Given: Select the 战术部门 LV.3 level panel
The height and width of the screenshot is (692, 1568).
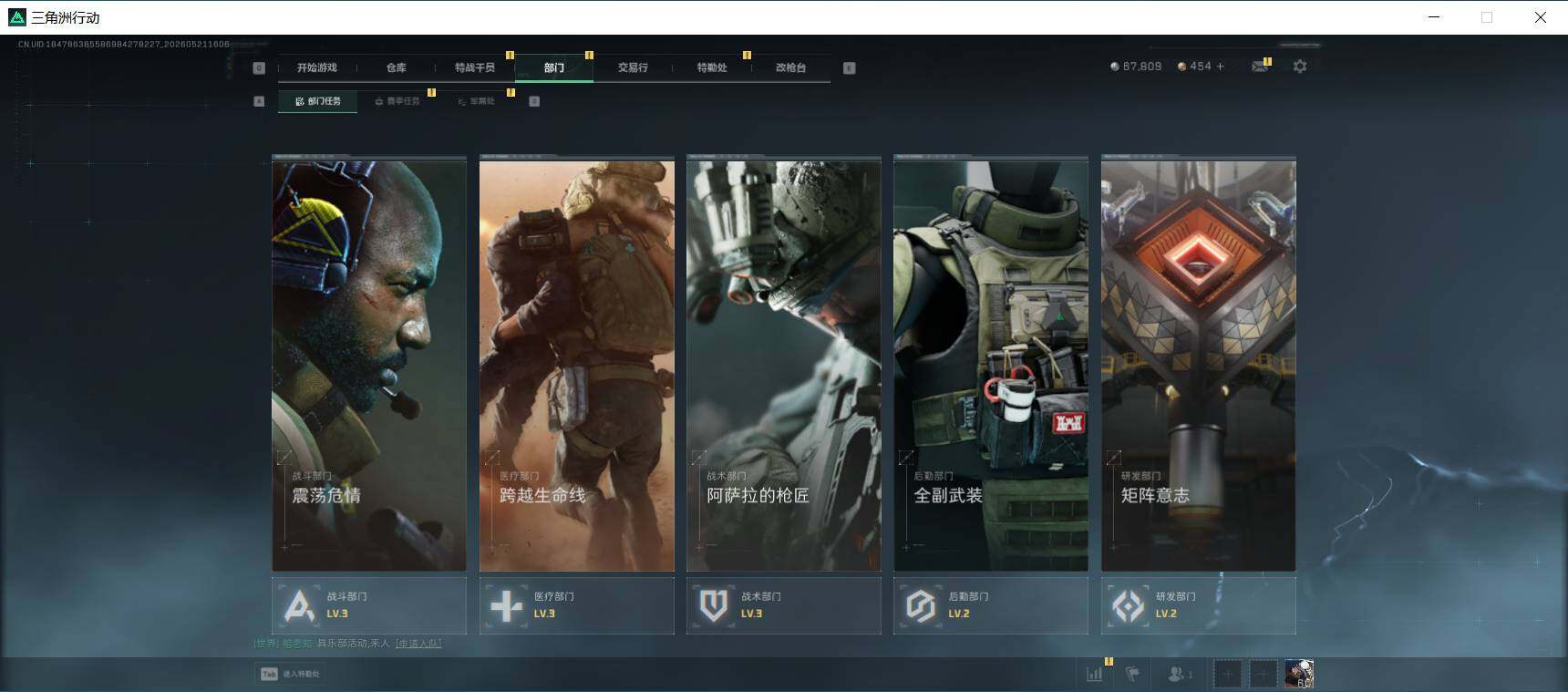Looking at the screenshot, I should tap(784, 605).
